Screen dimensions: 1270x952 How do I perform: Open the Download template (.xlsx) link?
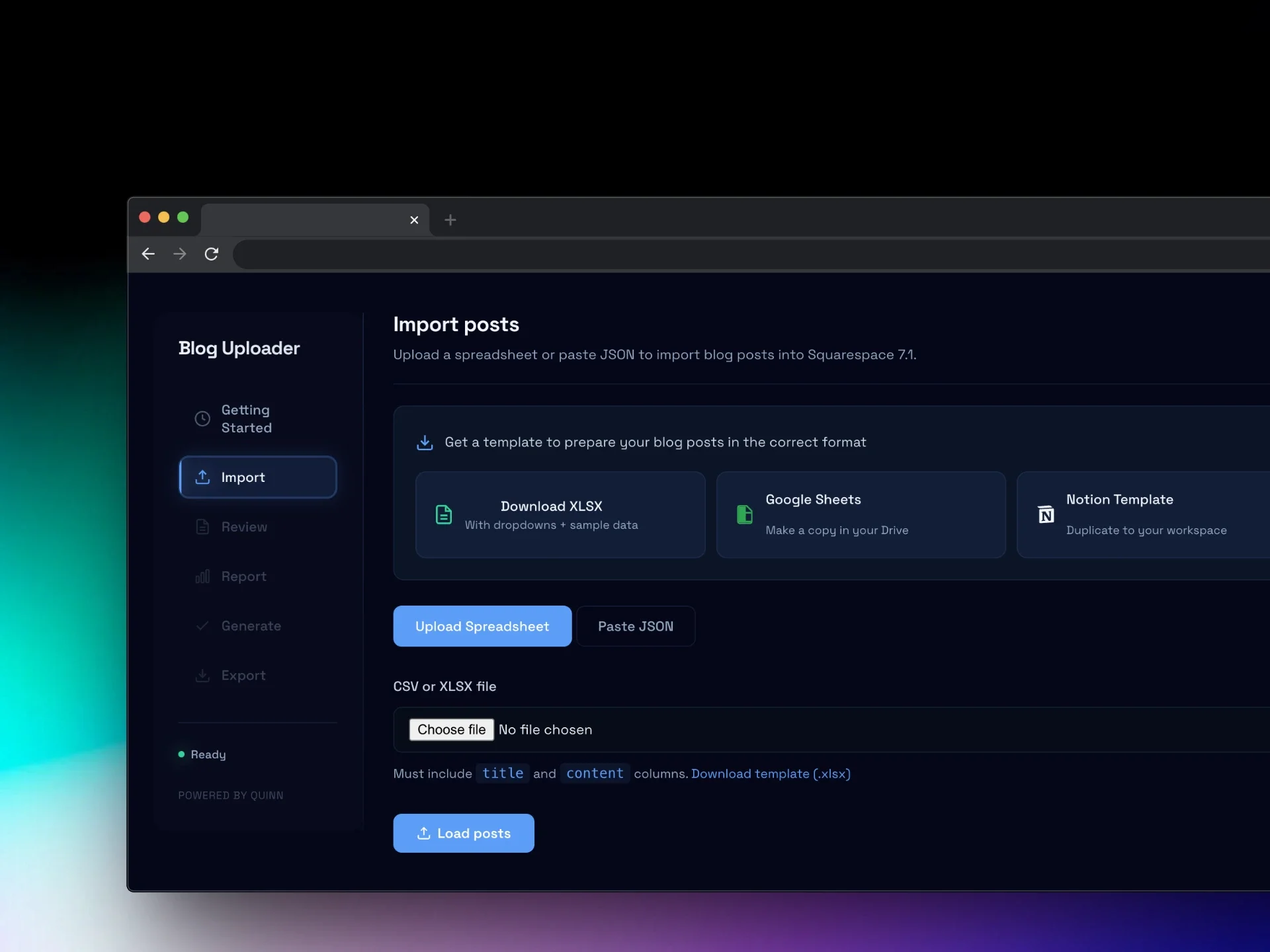(x=771, y=773)
